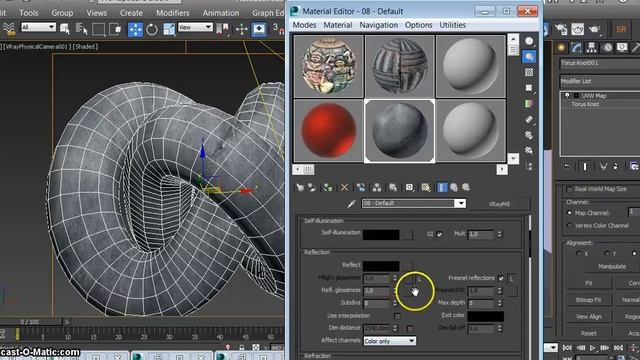
Task: Click Go to Parent icon
Action: point(454,187)
